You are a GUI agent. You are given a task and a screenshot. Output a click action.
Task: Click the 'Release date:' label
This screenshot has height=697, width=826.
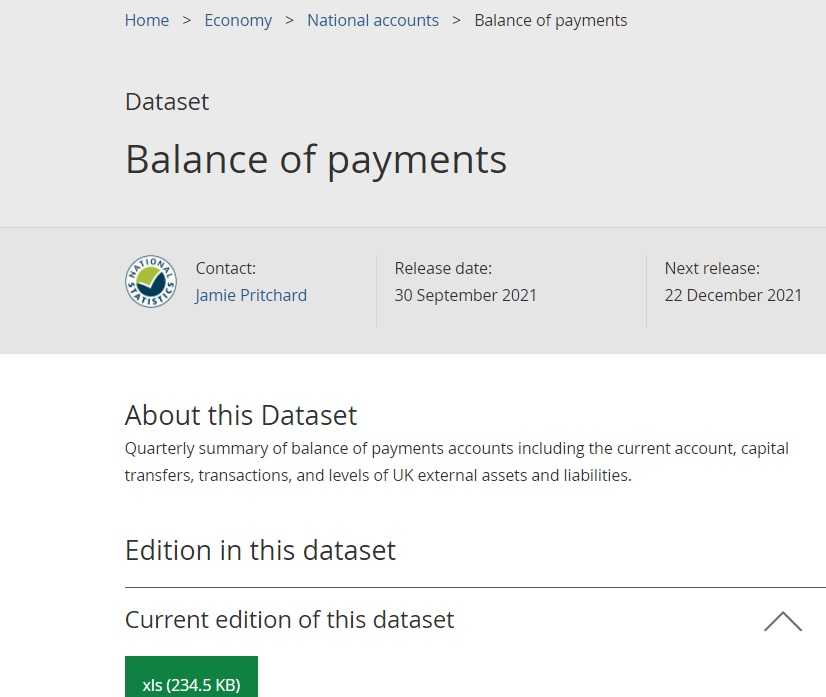443,268
